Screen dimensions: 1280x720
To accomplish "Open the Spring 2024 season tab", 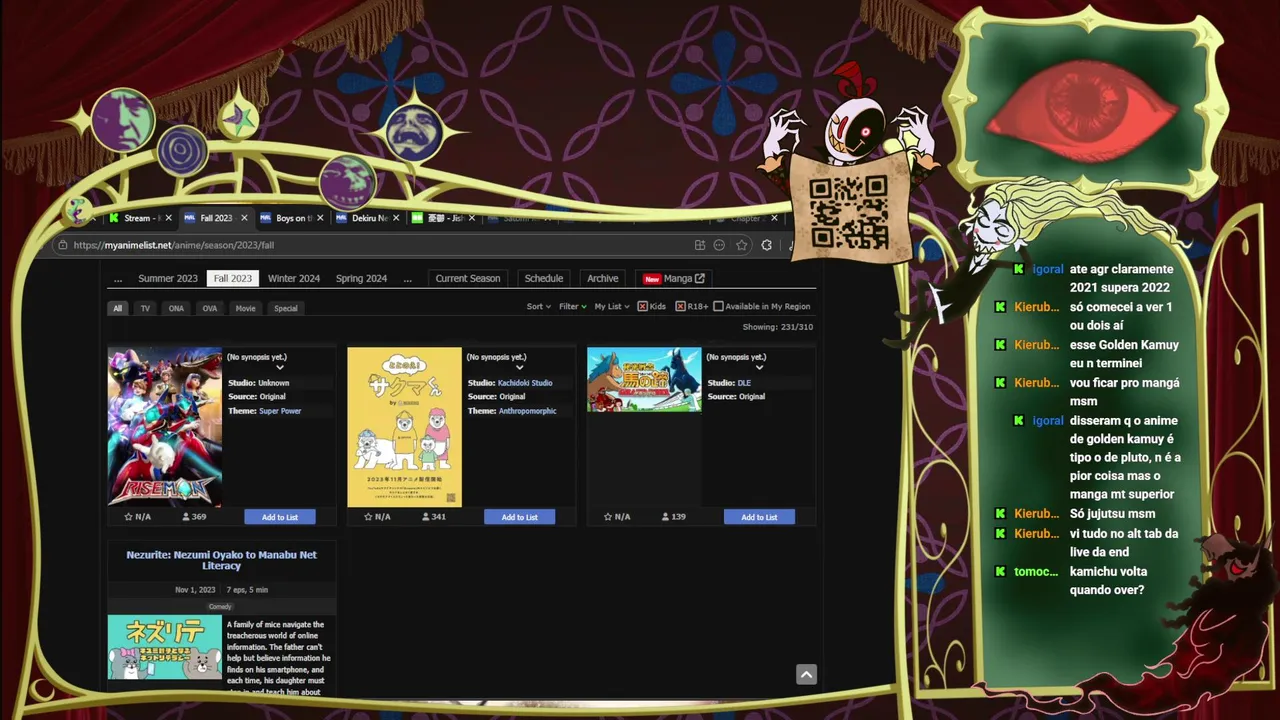I will click(361, 278).
